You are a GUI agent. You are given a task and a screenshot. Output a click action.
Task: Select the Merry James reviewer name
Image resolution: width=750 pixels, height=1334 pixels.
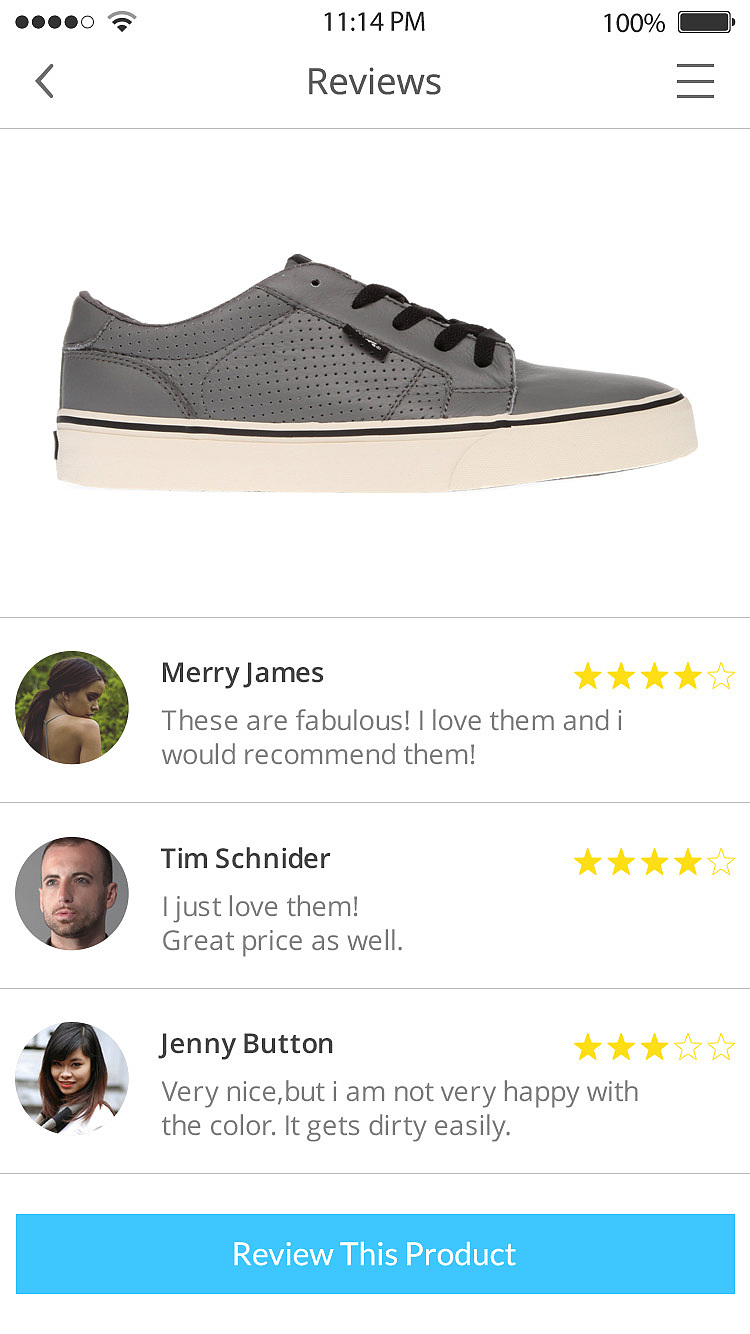(242, 673)
